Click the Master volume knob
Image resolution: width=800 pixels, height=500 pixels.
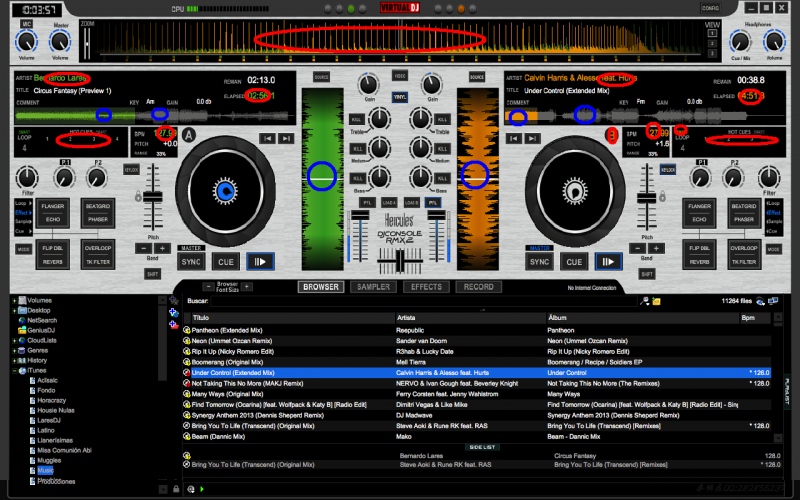60,41
